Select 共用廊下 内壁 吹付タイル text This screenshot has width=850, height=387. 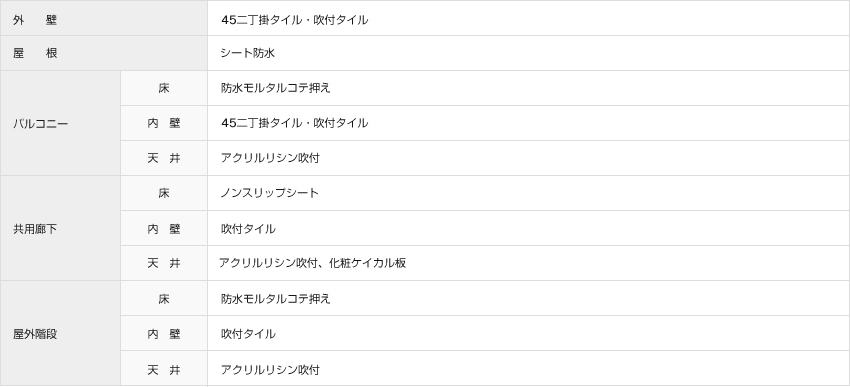tap(248, 229)
